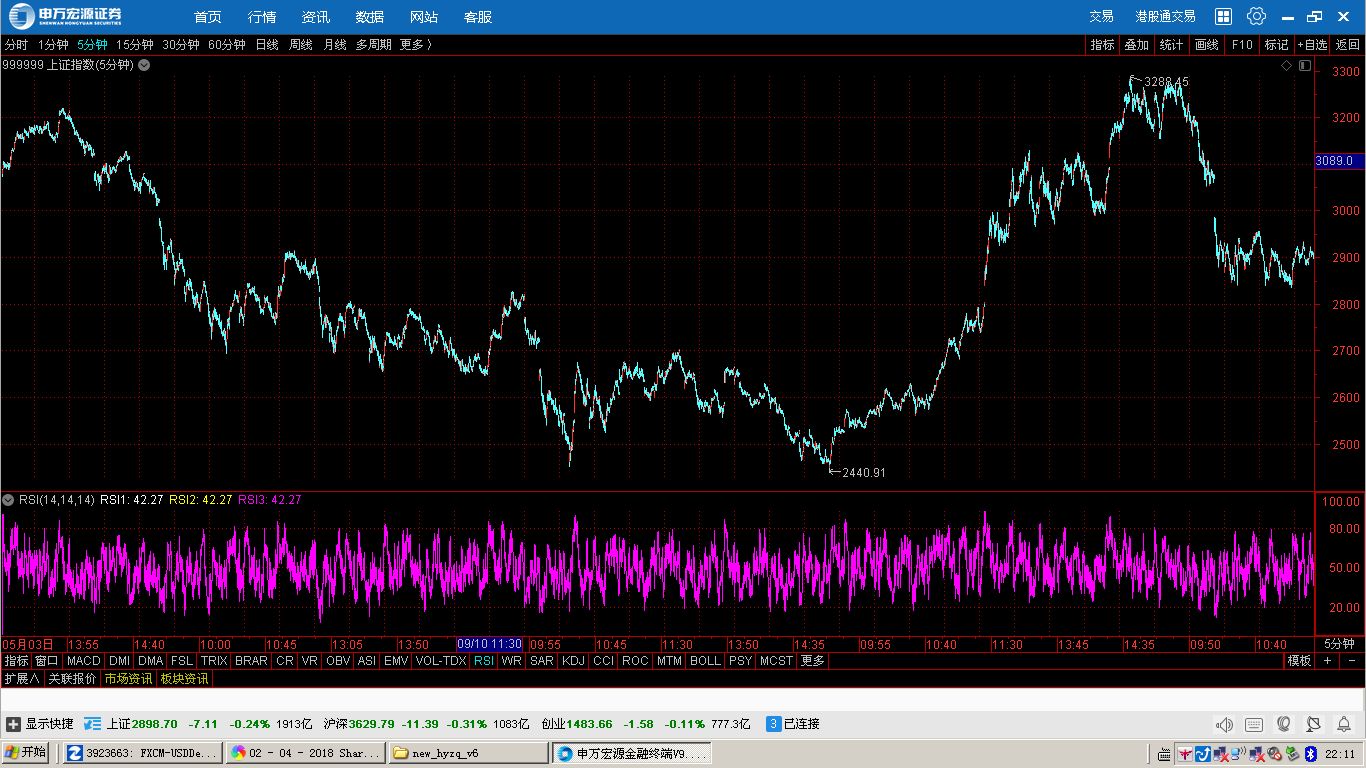Expand the 更多 period options
The image size is (1366, 768).
(x=415, y=45)
